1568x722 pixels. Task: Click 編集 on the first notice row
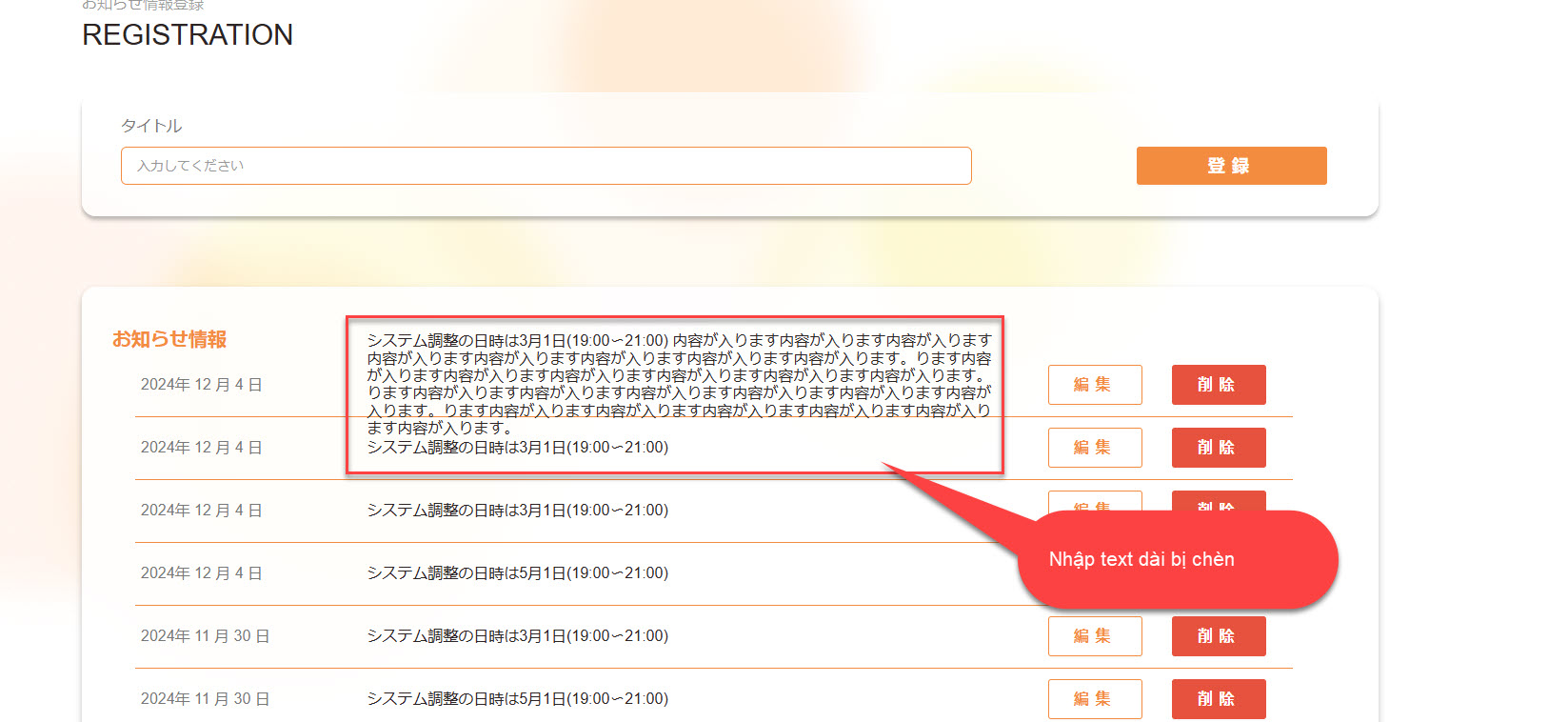pos(1094,385)
